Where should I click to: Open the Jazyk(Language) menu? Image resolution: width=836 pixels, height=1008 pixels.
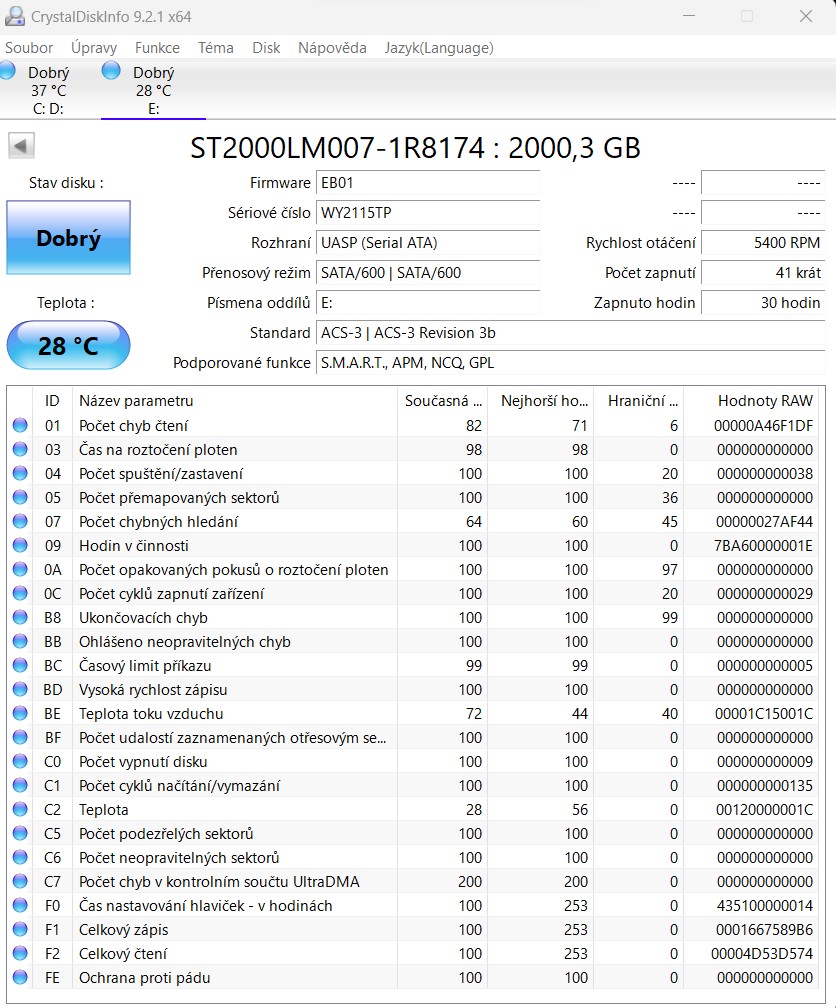[x=439, y=48]
